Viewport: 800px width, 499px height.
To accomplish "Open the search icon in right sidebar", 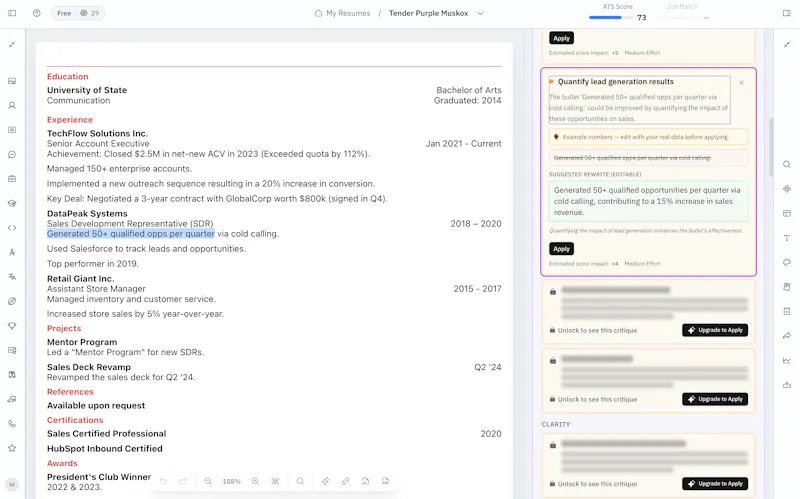I will click(787, 164).
